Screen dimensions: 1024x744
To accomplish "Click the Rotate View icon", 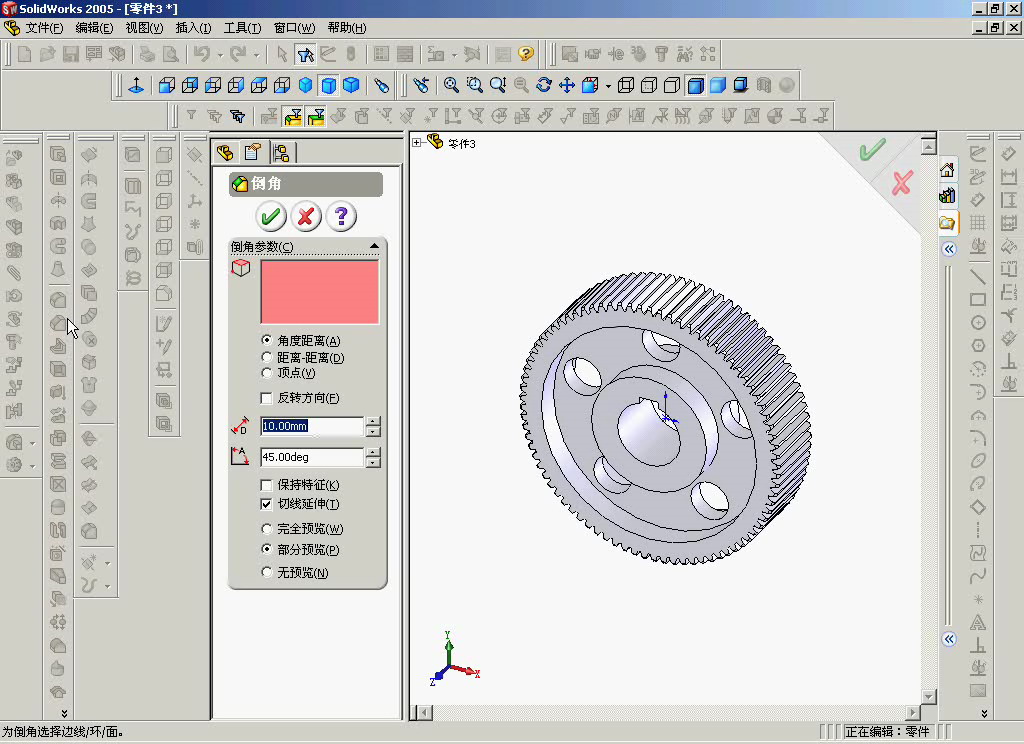I will coord(543,85).
